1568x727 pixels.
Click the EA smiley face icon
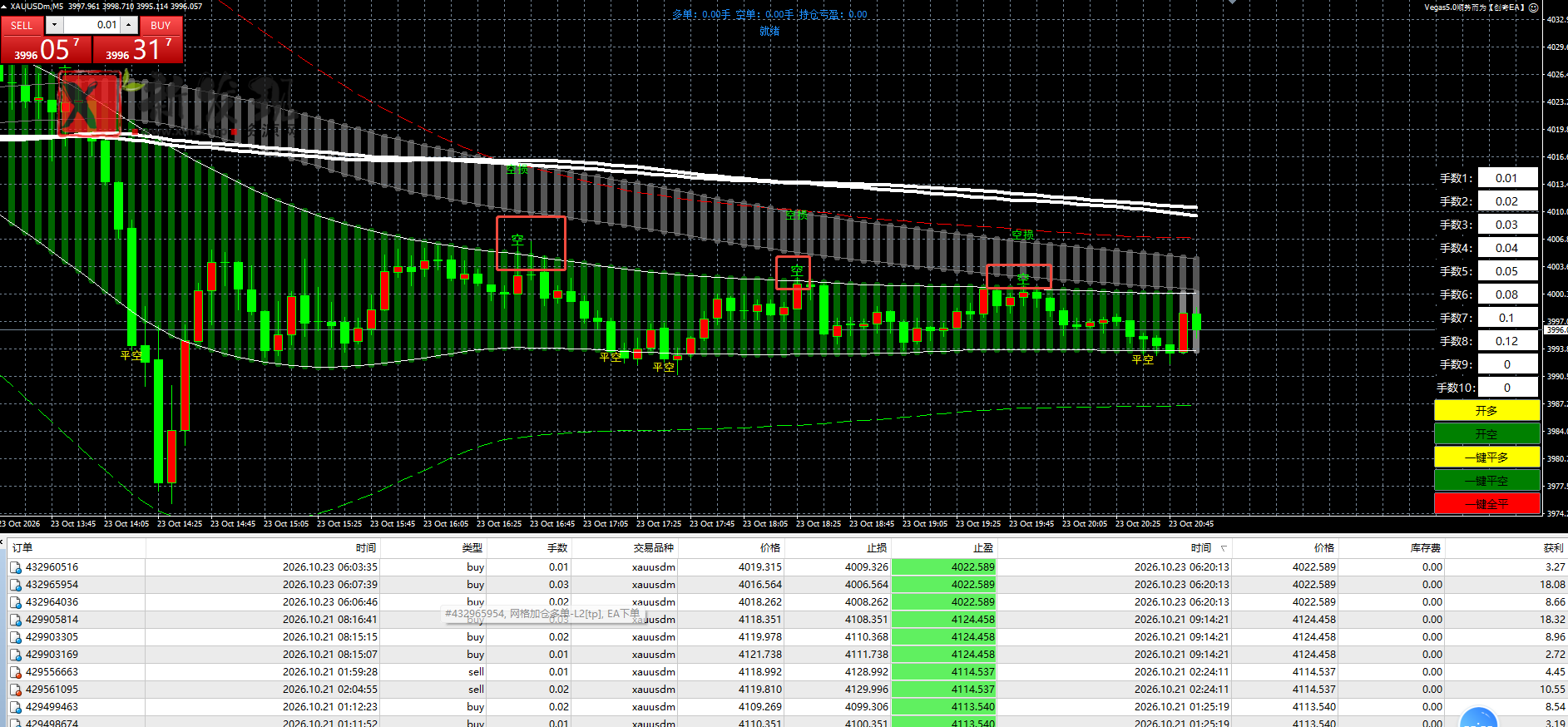point(1533,7)
